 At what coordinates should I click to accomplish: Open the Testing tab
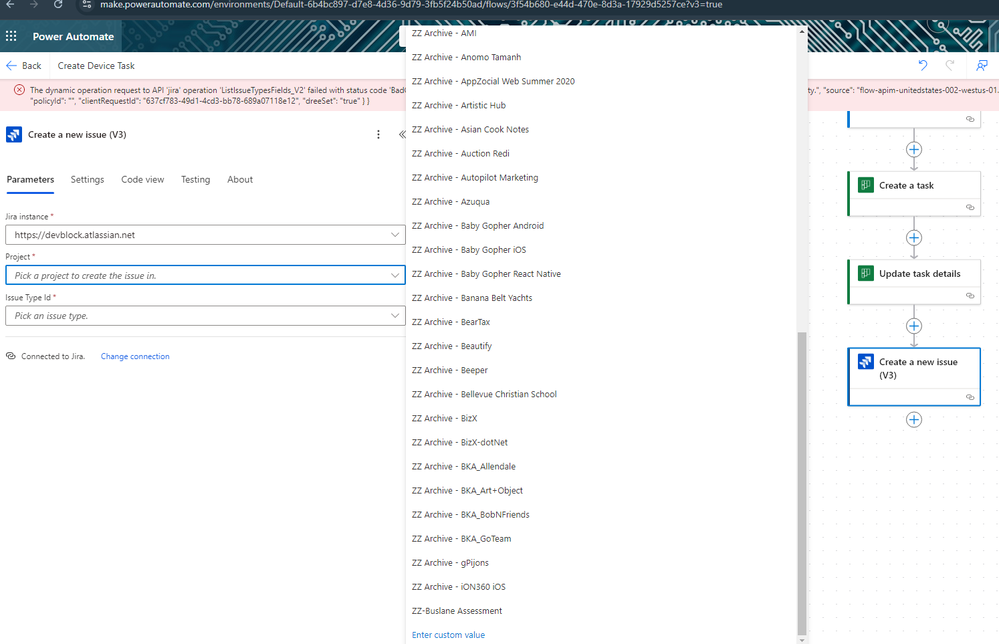point(196,180)
